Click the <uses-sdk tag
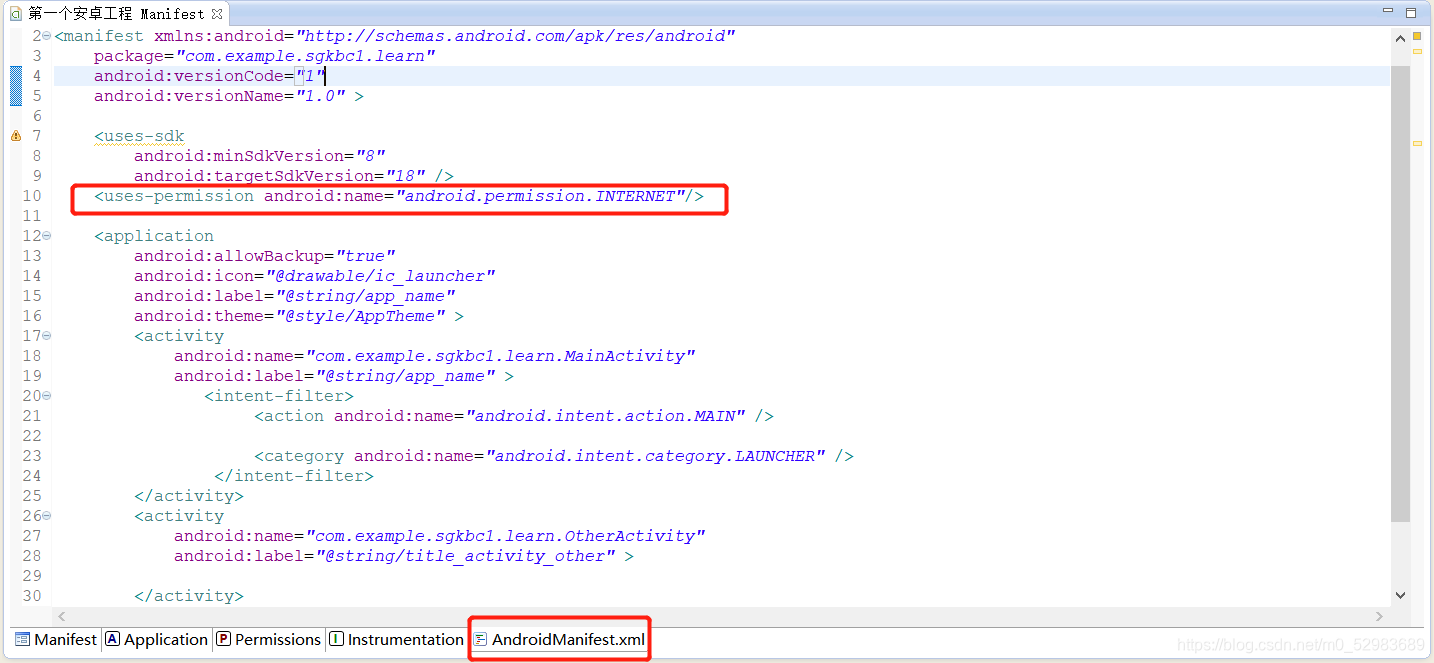Viewport: 1434px width, 663px height. [139, 136]
